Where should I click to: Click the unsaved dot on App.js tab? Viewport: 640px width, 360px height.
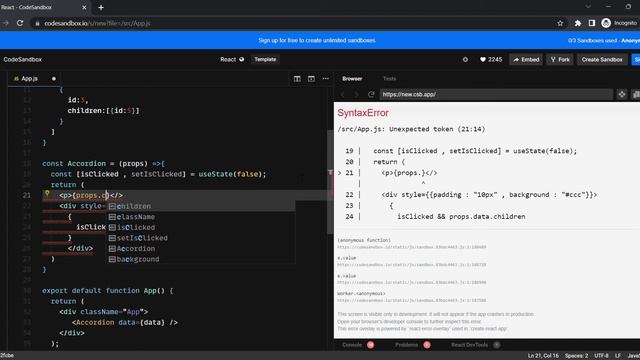point(53,78)
